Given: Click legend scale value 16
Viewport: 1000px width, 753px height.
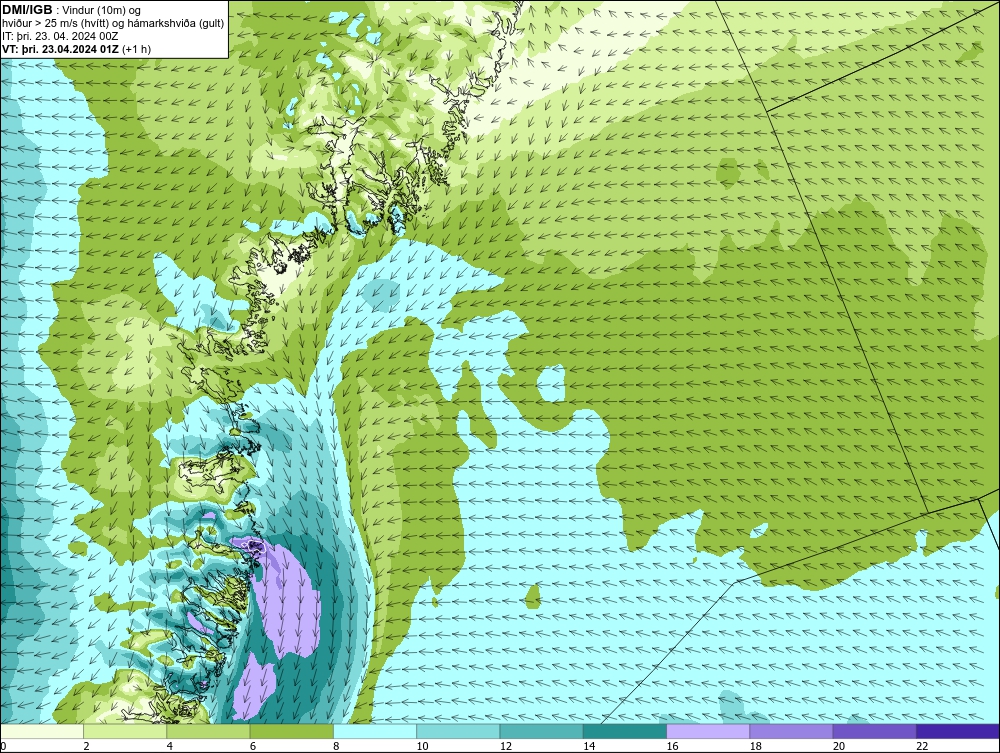Looking at the screenshot, I should (672, 747).
